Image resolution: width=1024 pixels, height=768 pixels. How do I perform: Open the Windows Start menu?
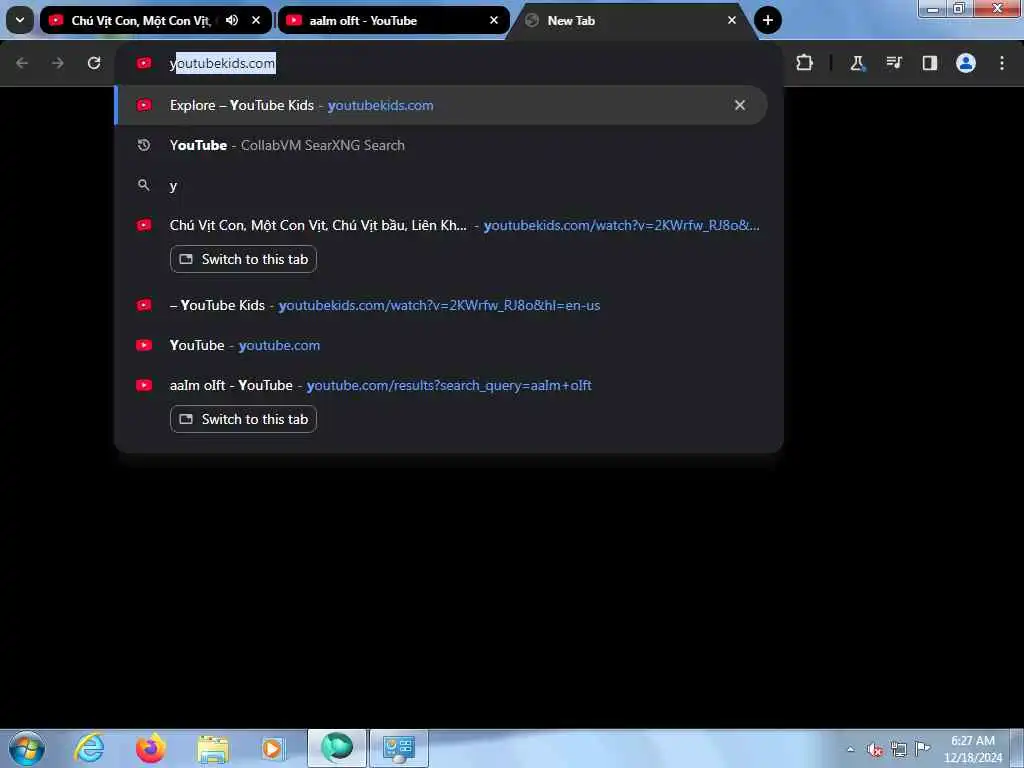(27, 748)
